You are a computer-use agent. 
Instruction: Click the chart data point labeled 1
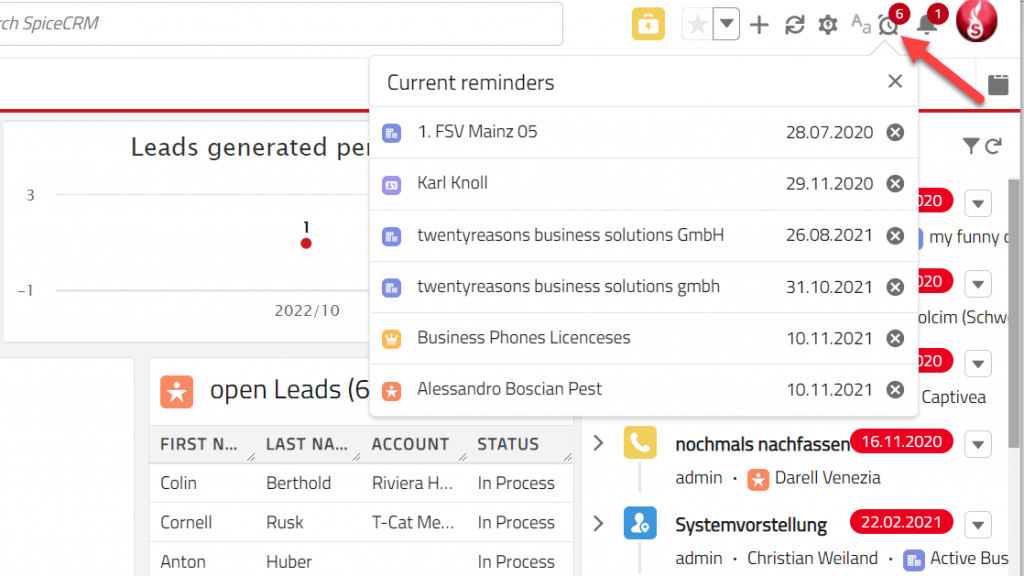tap(306, 243)
